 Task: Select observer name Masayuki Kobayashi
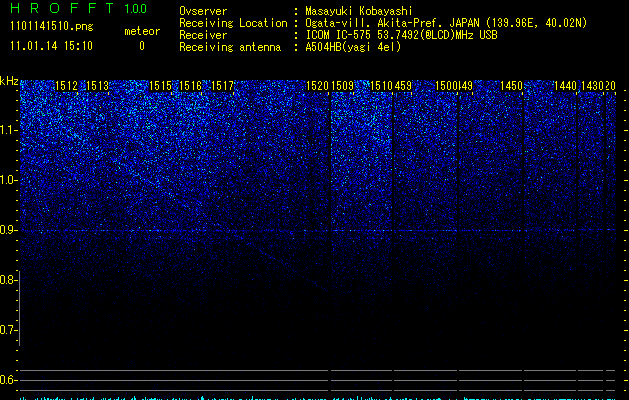tap(359, 11)
